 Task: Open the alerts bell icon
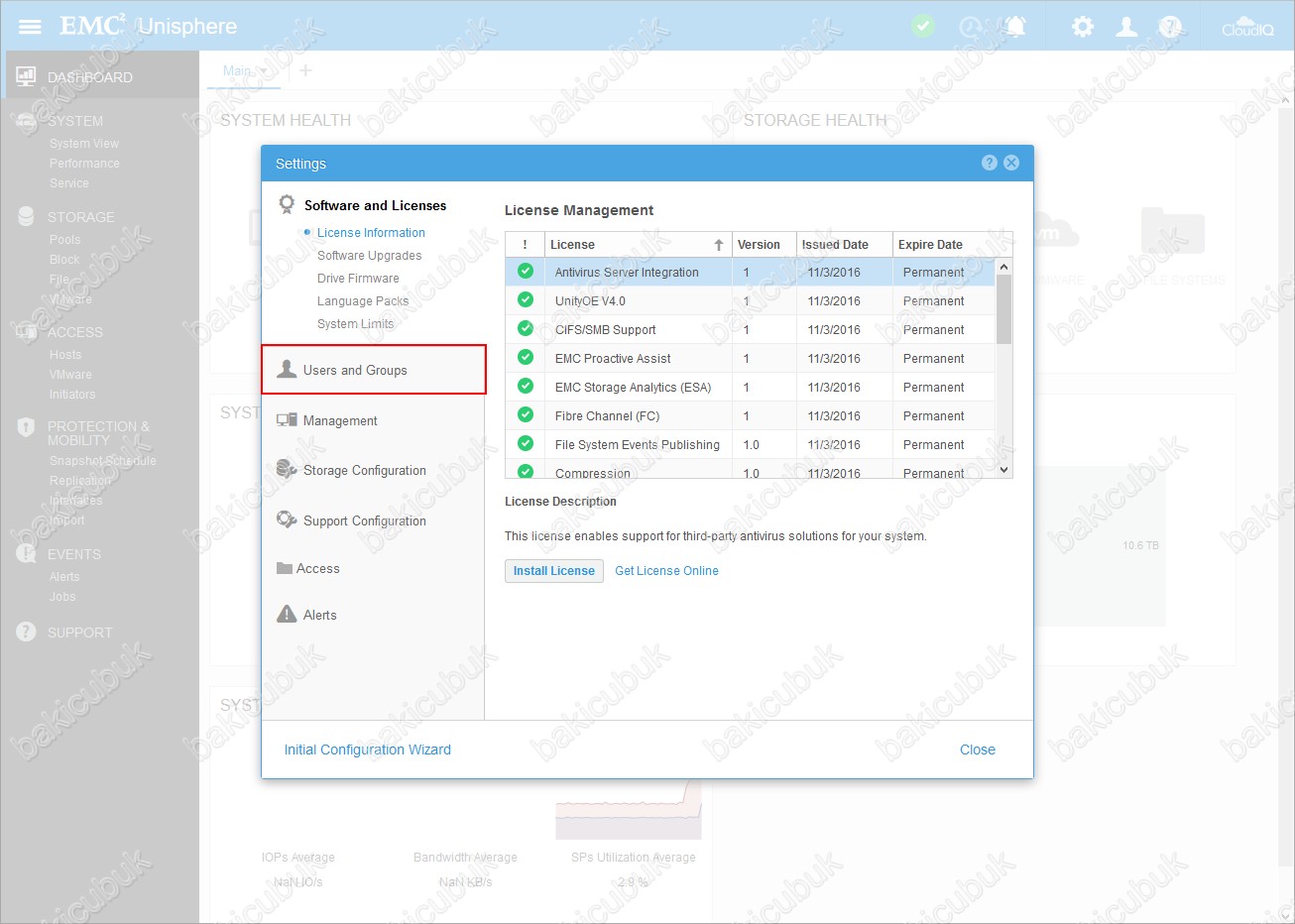[1016, 27]
